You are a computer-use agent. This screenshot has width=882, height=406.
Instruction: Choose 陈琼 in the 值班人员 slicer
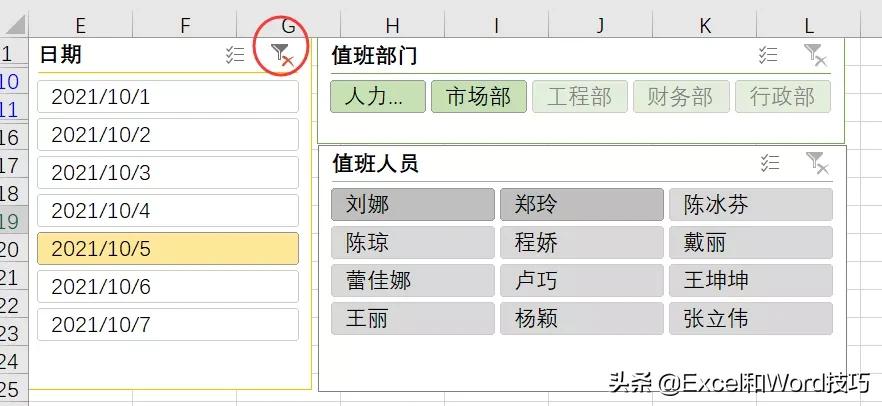point(413,243)
